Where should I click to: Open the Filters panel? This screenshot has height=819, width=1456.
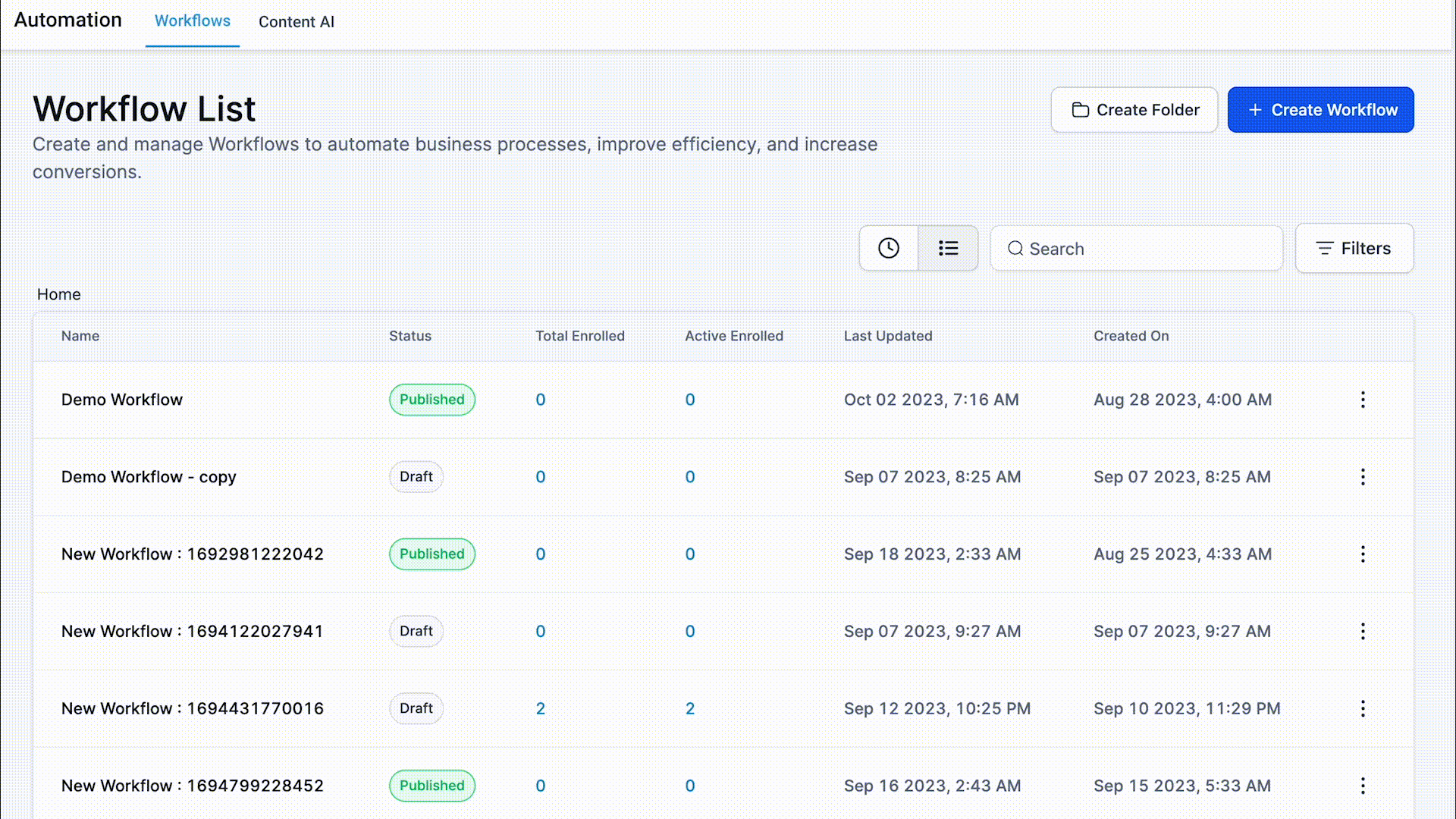tap(1354, 248)
